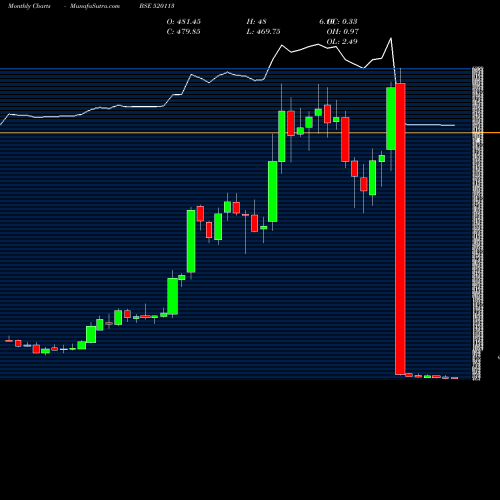Click the 'OL: 2.49' value
The height and width of the screenshot is (500, 500).
[342, 42]
